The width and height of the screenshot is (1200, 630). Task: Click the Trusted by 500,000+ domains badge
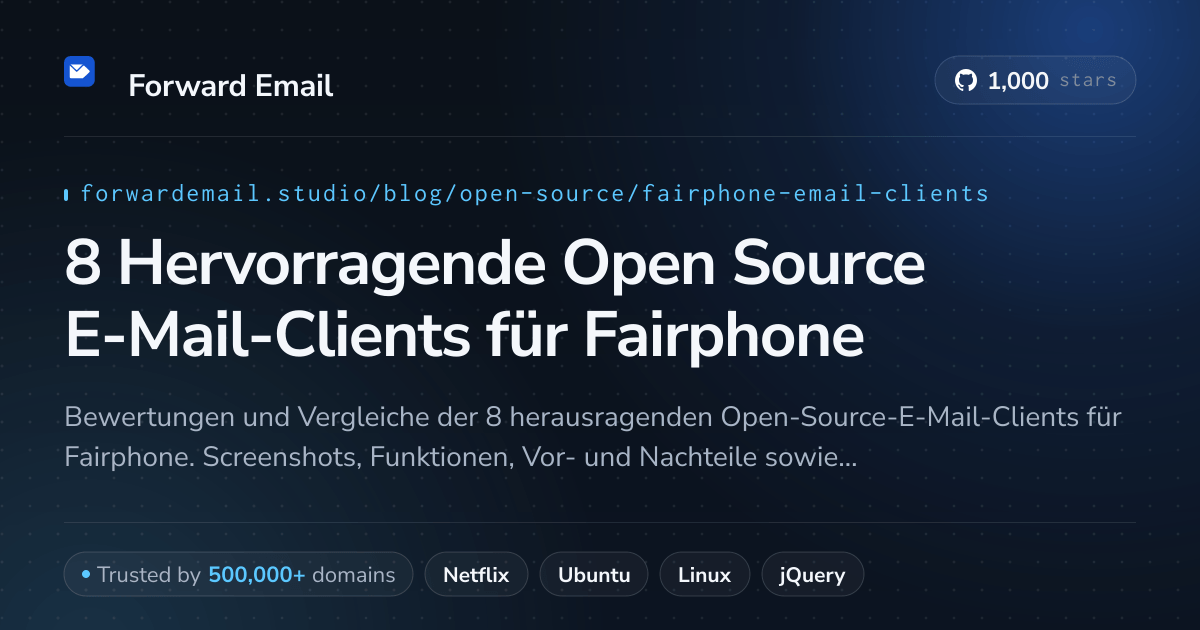coord(238,575)
